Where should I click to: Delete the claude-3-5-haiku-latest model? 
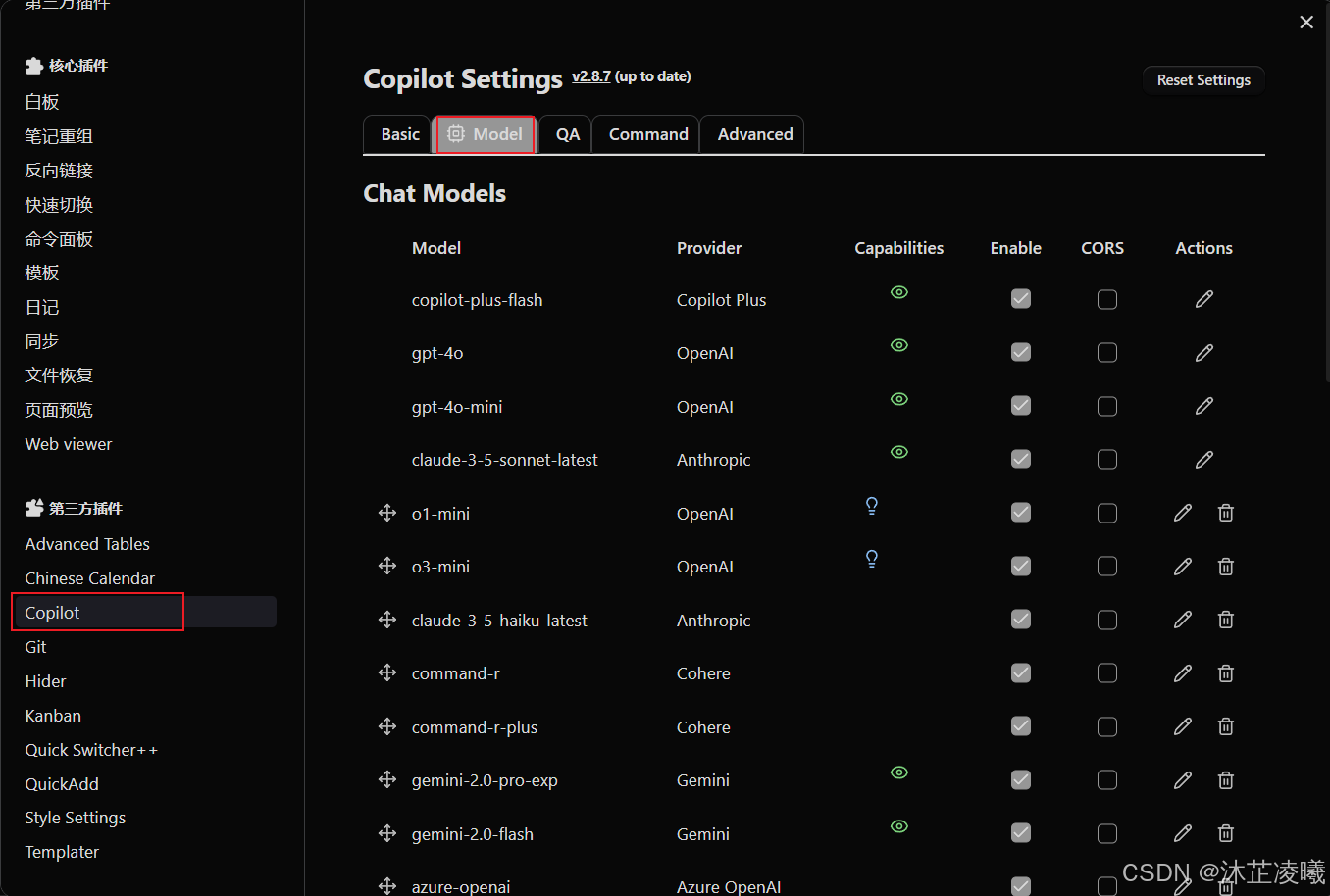click(1226, 620)
